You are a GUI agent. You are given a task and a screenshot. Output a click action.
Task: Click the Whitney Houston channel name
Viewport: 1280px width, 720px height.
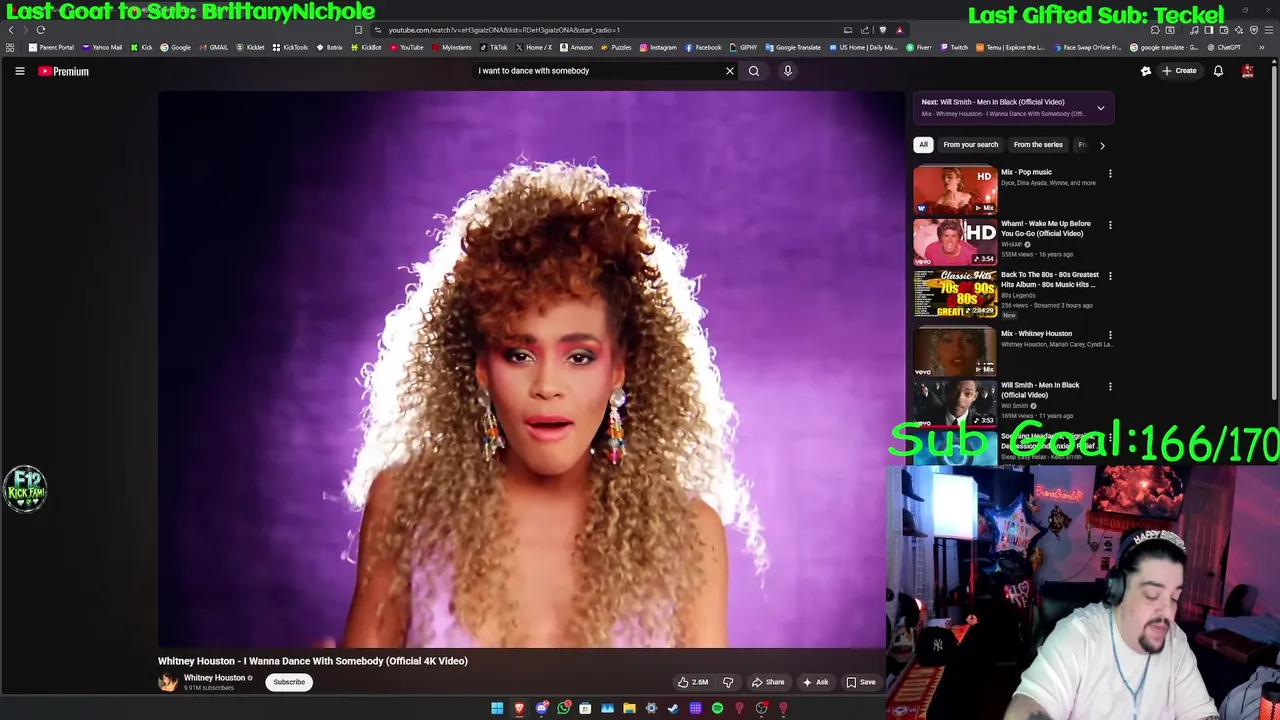214,678
